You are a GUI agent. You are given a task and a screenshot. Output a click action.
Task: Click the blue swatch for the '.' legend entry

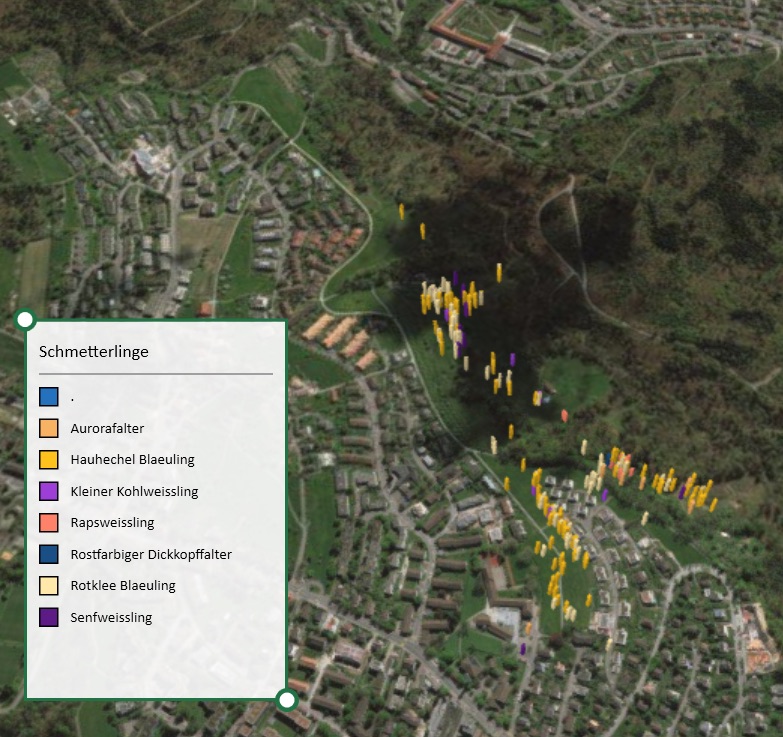coord(48,396)
